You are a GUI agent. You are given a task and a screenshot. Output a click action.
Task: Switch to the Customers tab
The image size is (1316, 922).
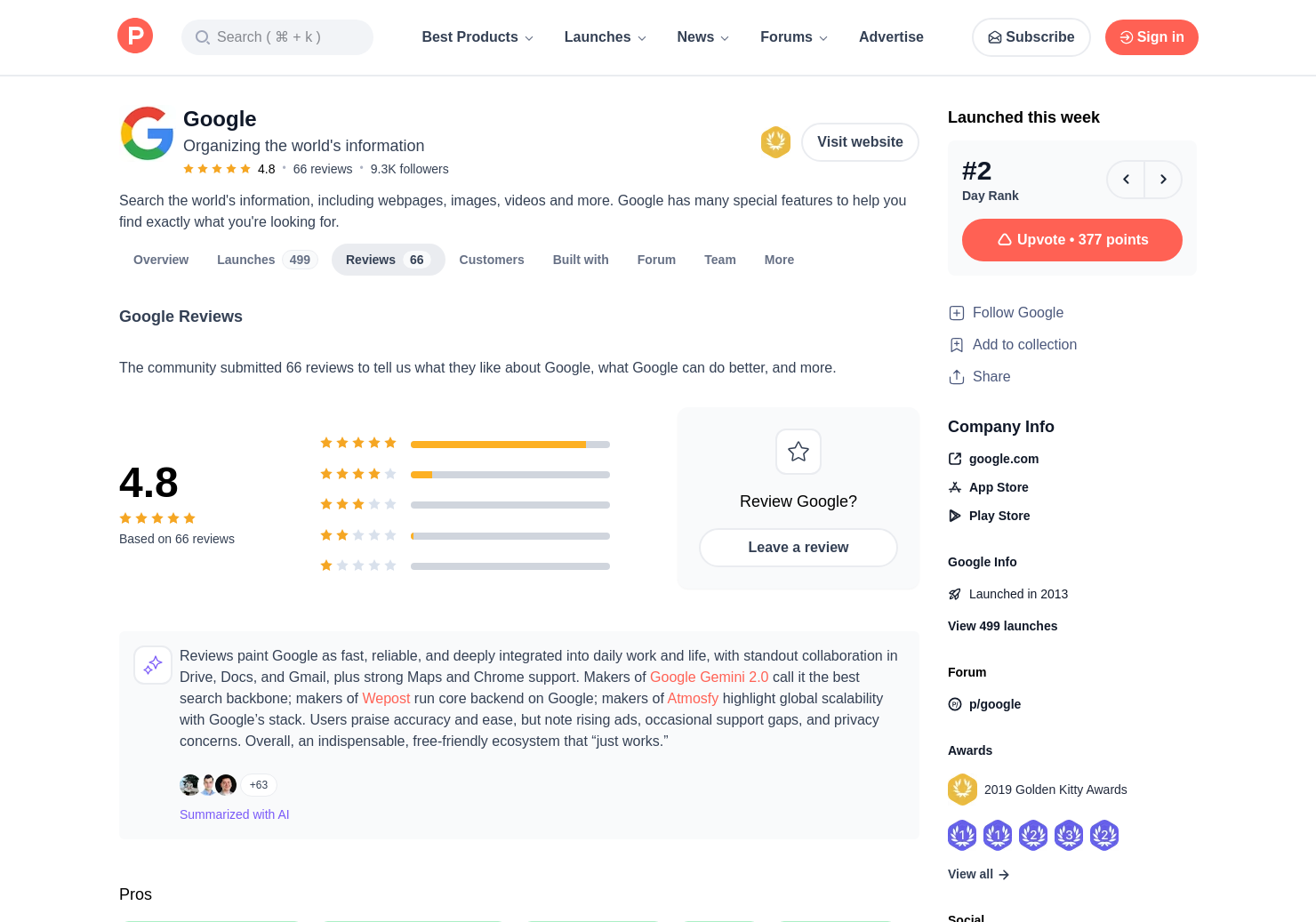coord(492,260)
